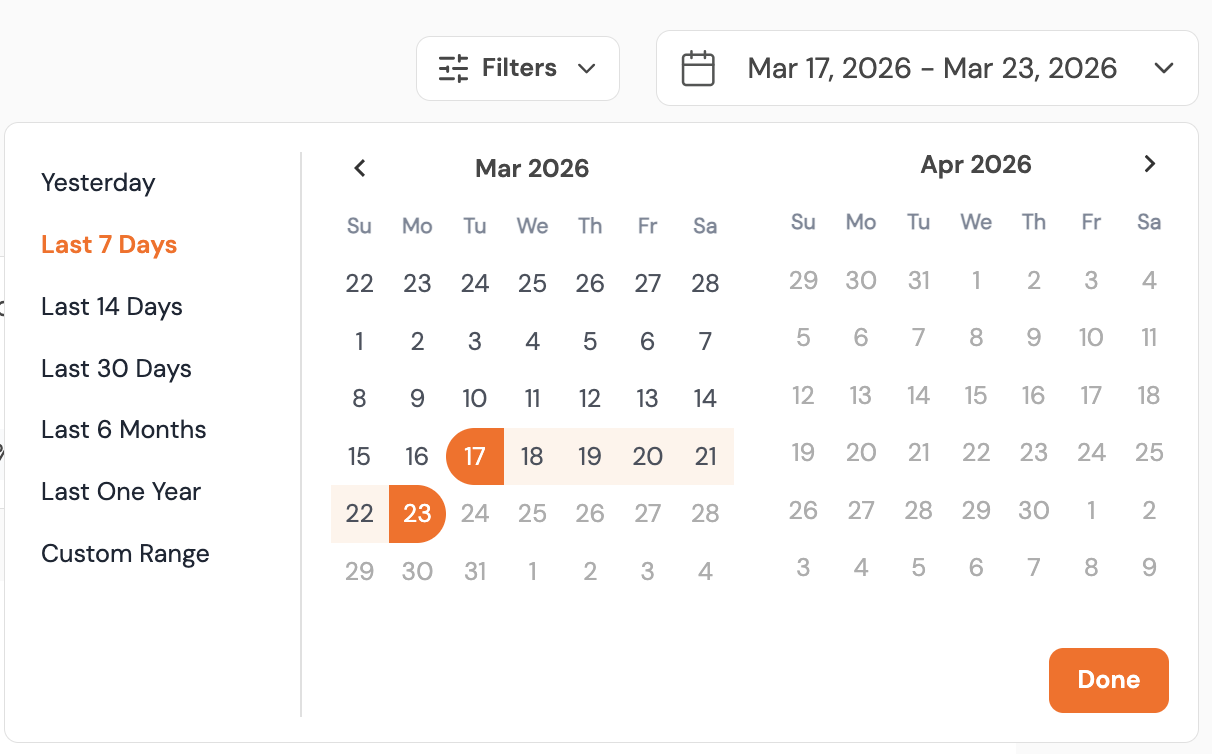
Task: Pick Last 14 Days range
Action: click(x=111, y=306)
